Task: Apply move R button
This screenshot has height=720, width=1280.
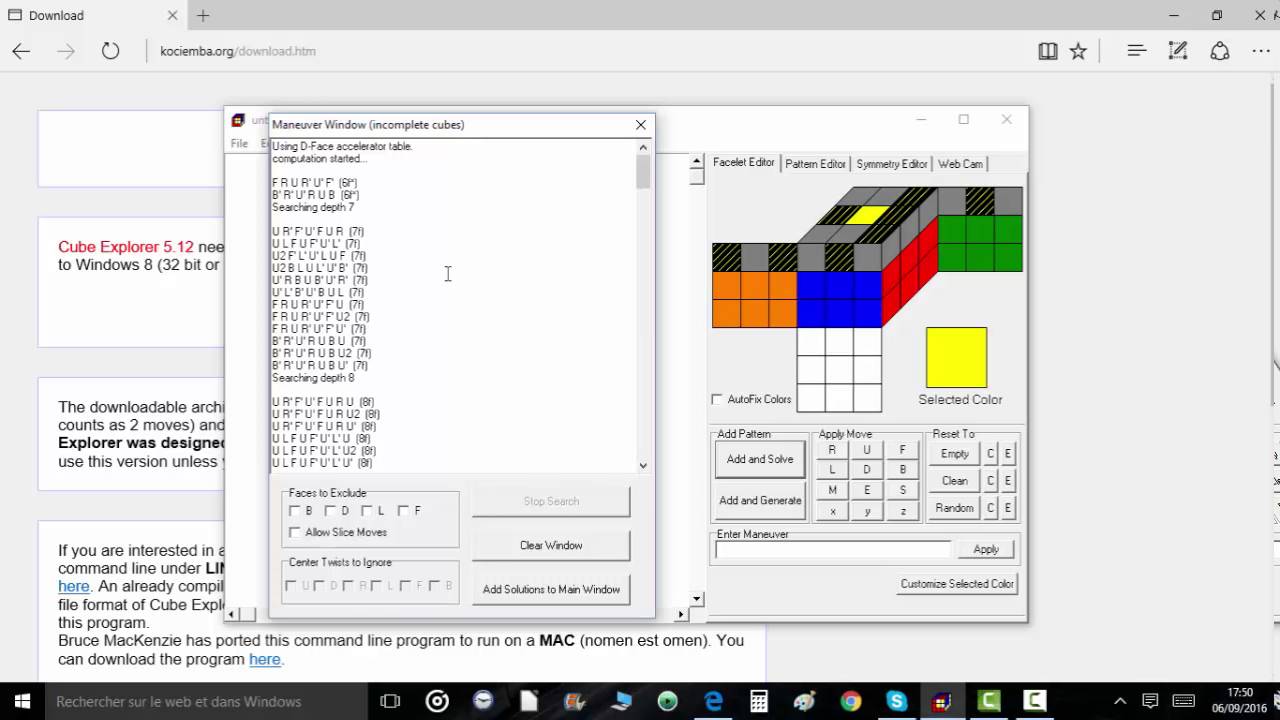Action: tap(832, 450)
